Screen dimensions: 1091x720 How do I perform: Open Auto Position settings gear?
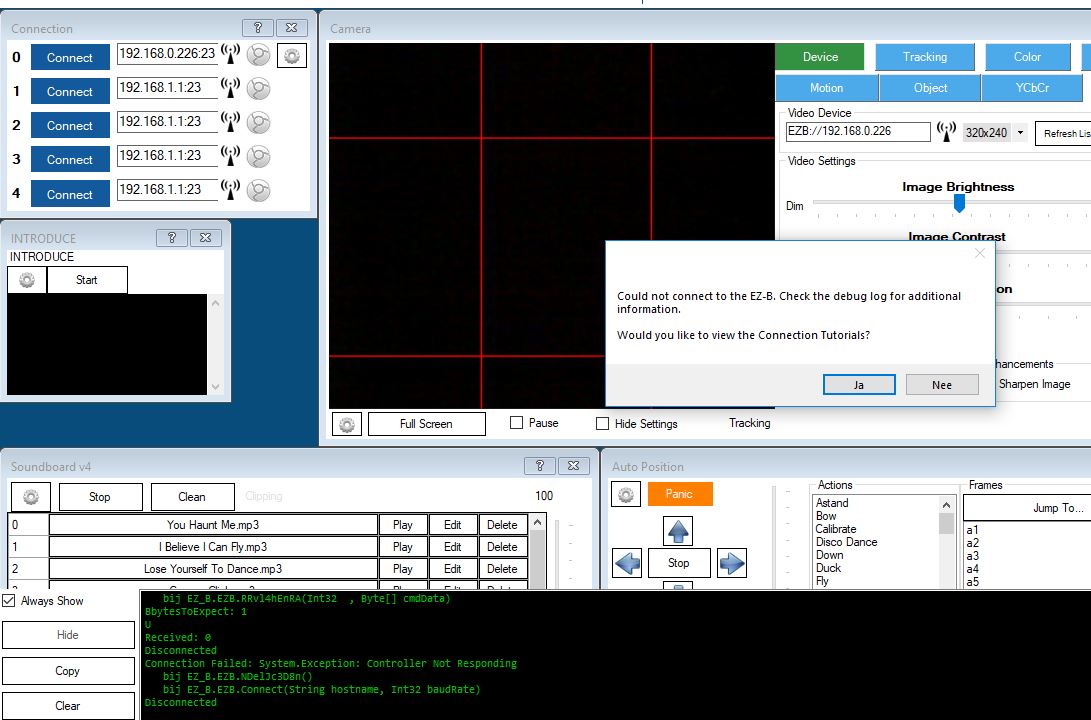click(x=626, y=495)
